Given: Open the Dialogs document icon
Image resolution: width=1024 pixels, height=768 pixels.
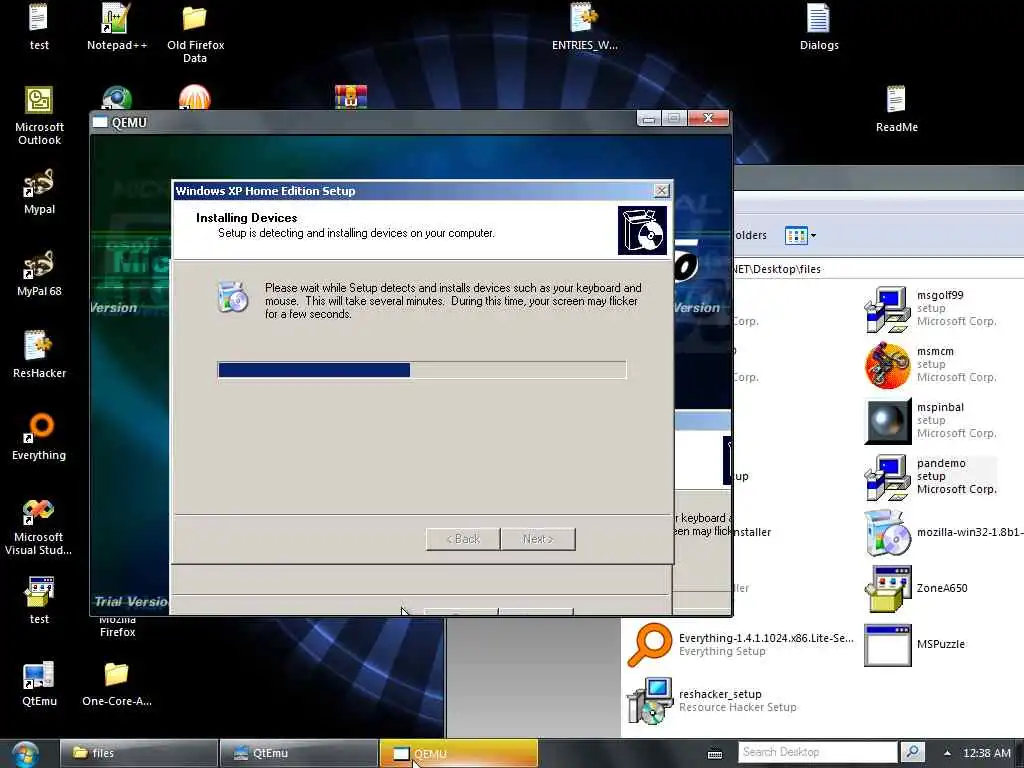Looking at the screenshot, I should [x=819, y=26].
